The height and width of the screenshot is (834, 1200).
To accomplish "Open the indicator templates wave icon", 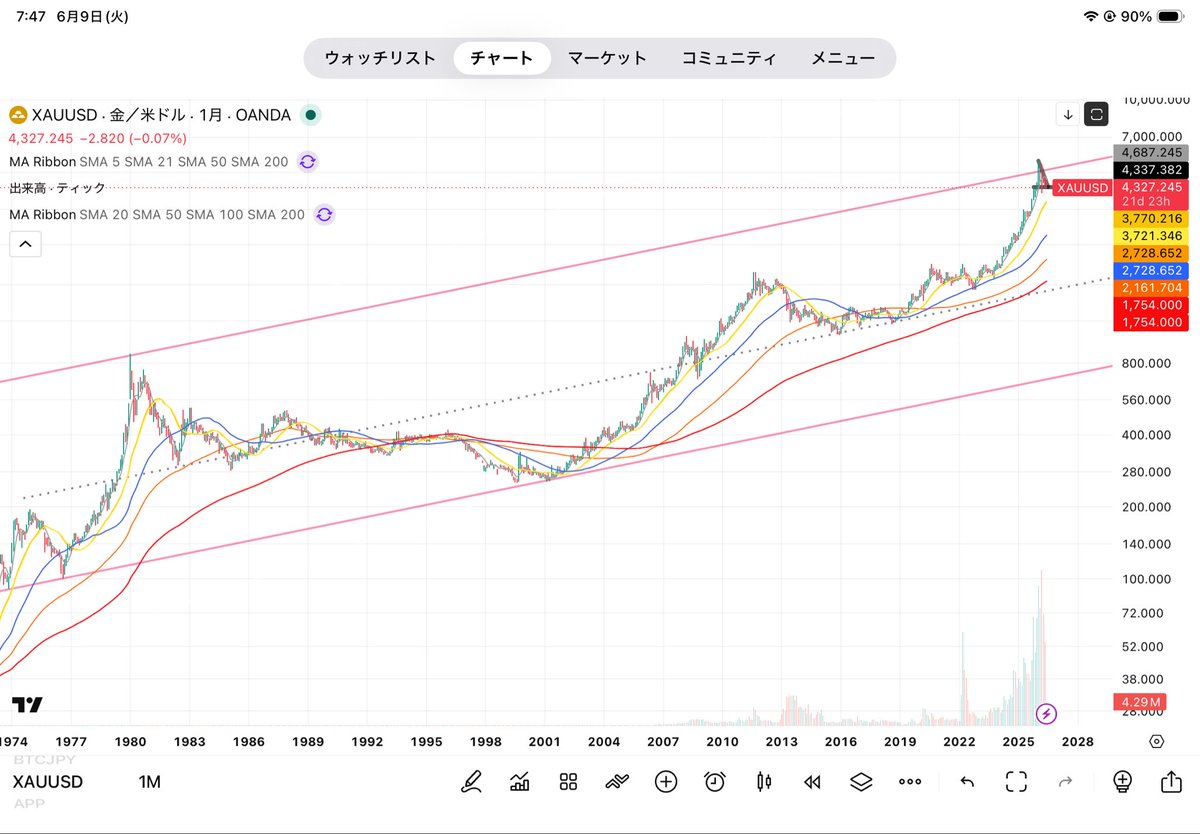I will [617, 782].
